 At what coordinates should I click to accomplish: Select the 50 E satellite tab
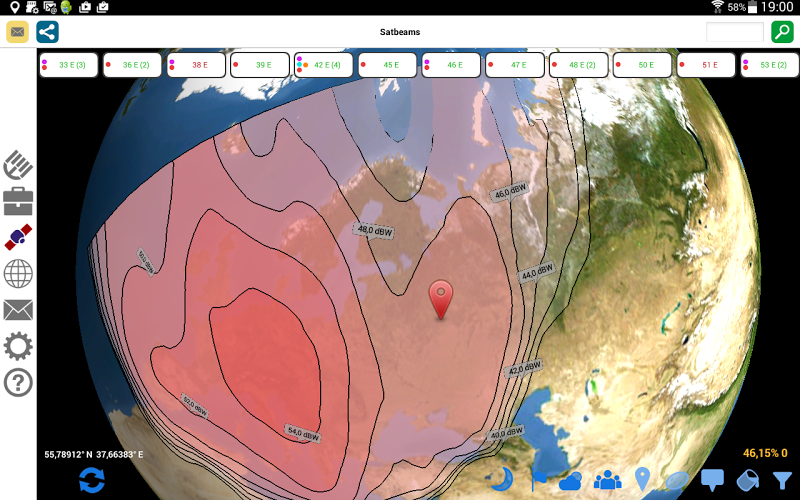tap(642, 65)
